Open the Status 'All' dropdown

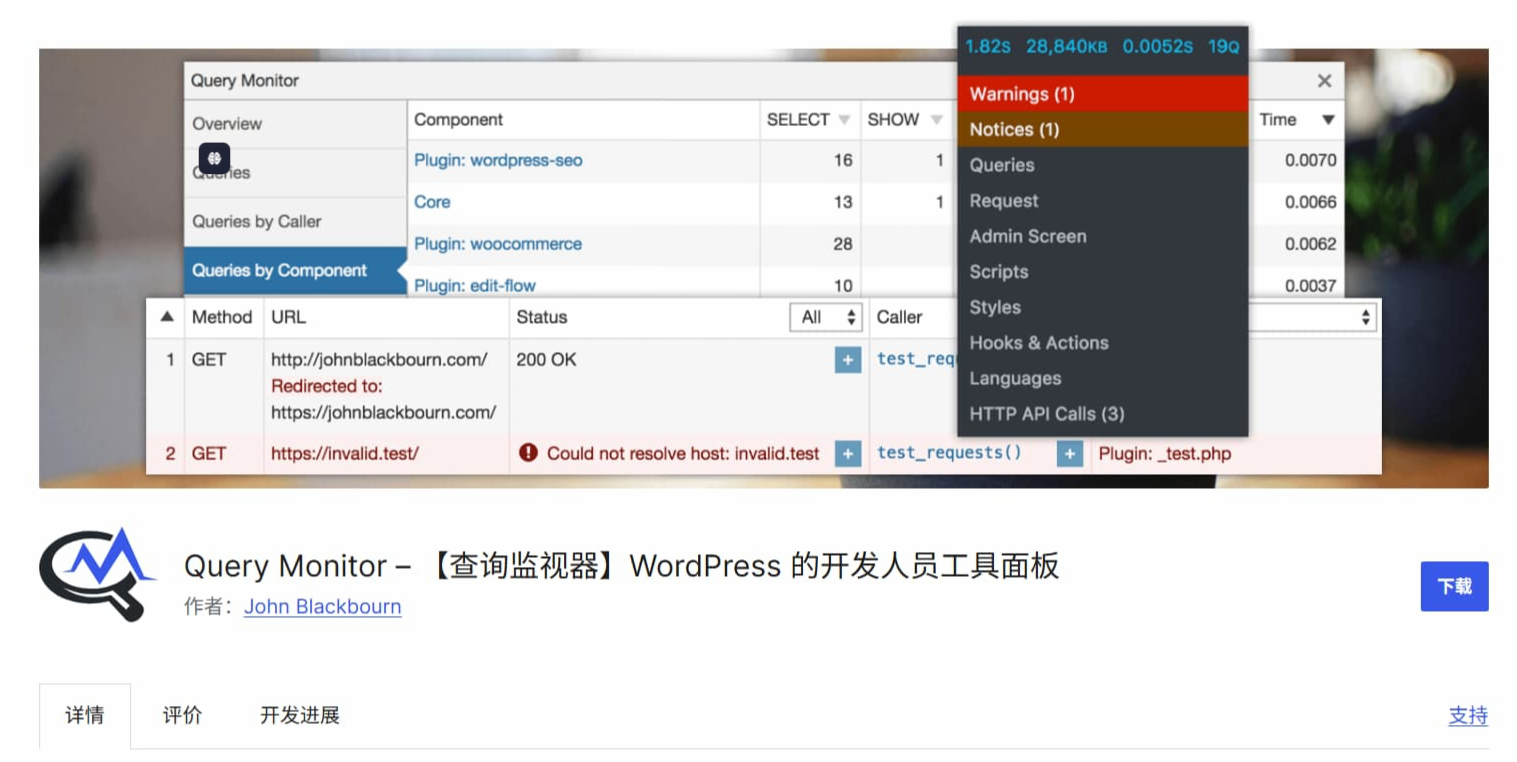click(830, 317)
